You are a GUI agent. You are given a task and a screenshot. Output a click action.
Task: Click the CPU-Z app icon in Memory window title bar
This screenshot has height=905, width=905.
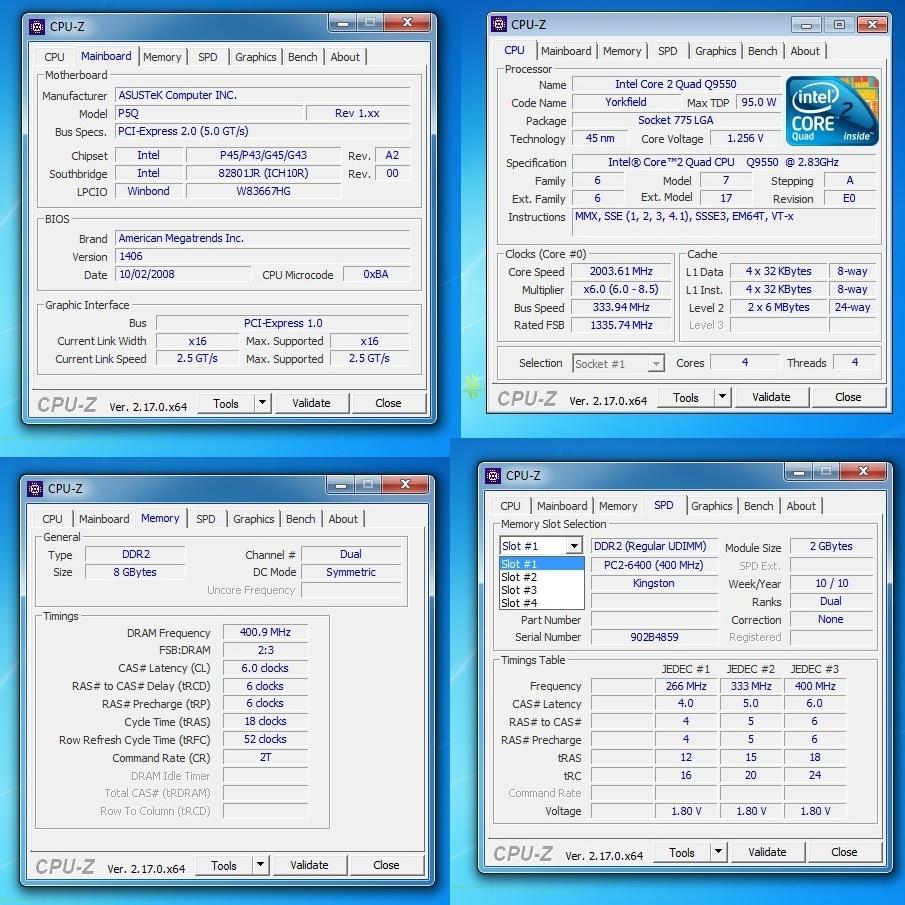tap(35, 489)
